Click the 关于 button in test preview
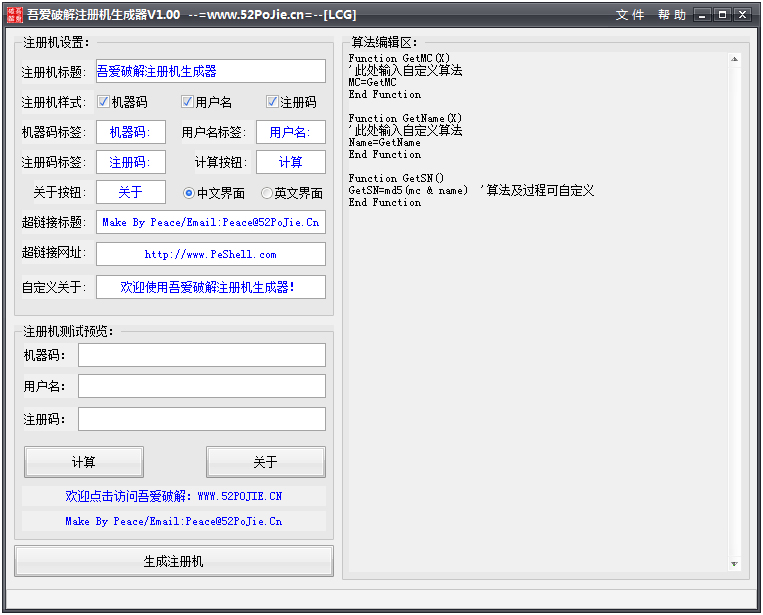 265,462
